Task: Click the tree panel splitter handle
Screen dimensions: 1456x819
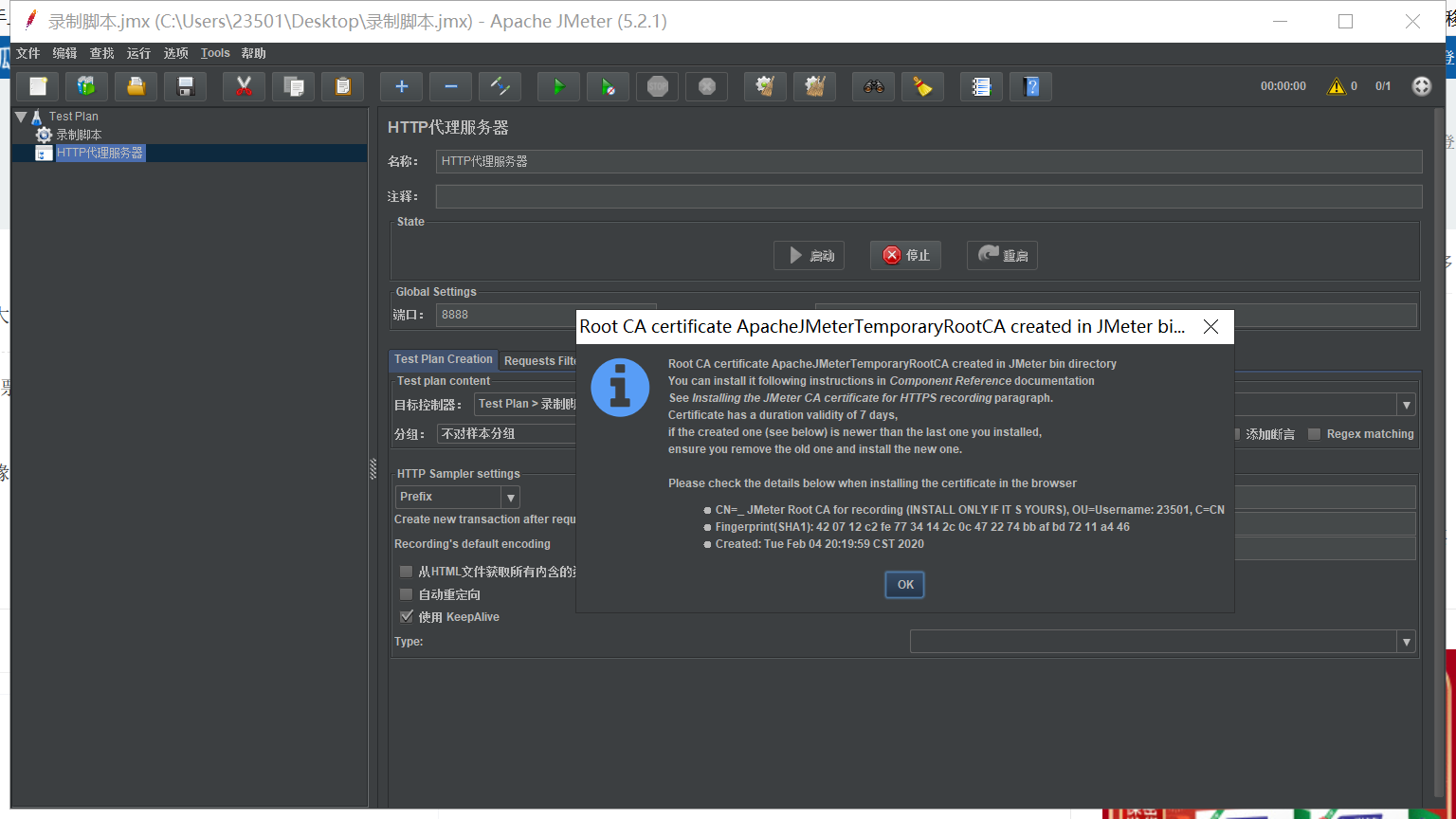Action: (373, 468)
